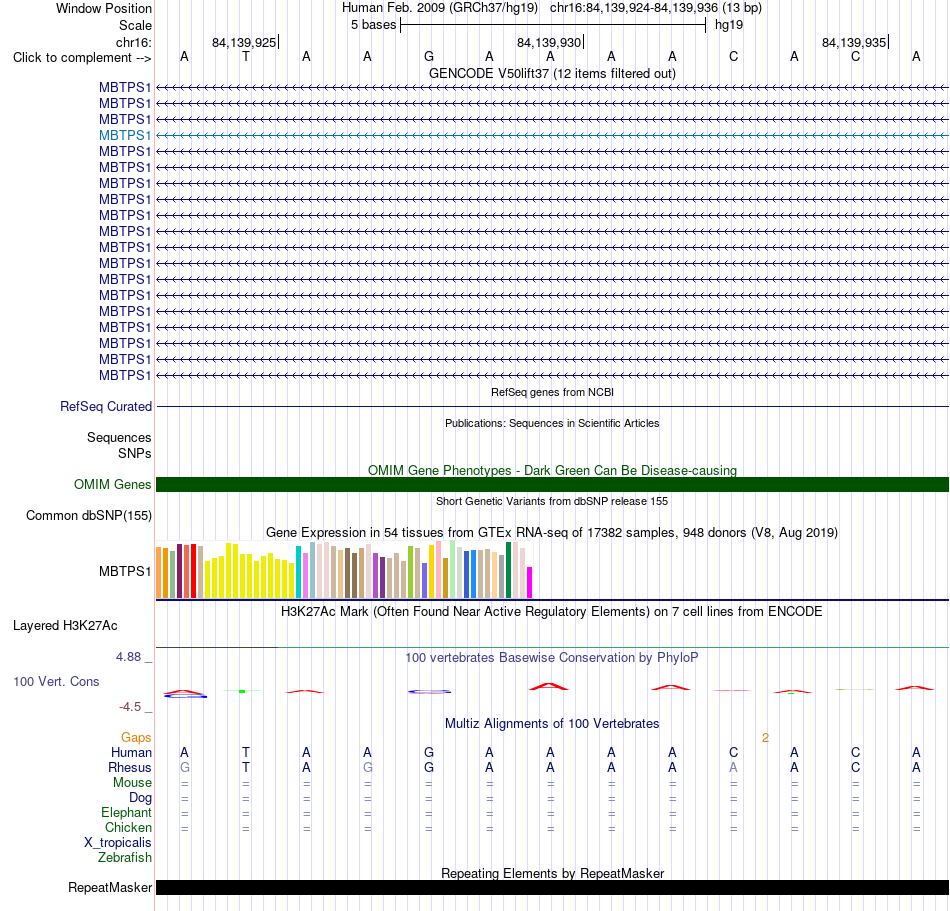Open the GTEx Gene Expression track title
Screen dimensions: 950x911
[552, 532]
